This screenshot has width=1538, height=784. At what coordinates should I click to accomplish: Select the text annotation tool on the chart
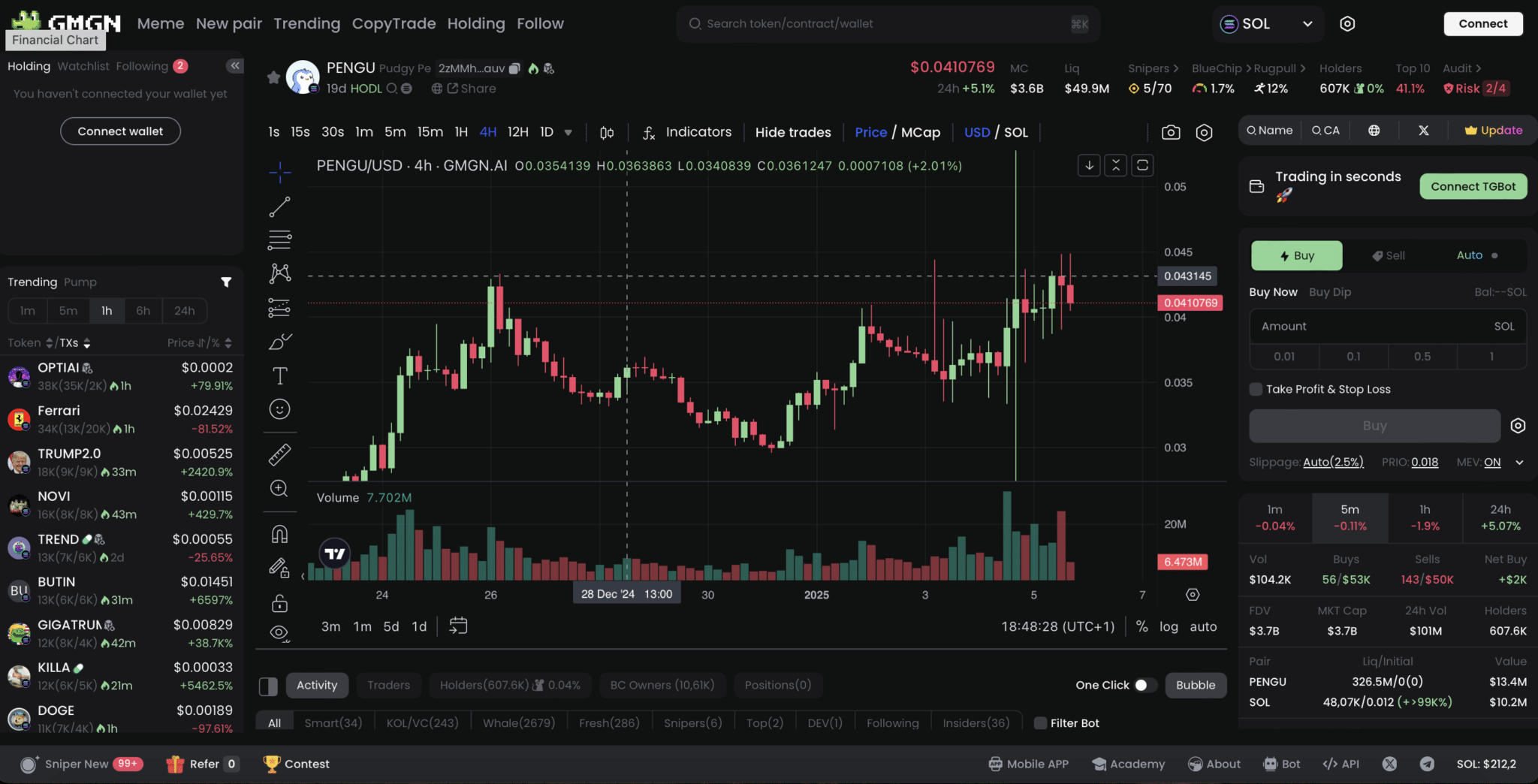click(x=279, y=375)
